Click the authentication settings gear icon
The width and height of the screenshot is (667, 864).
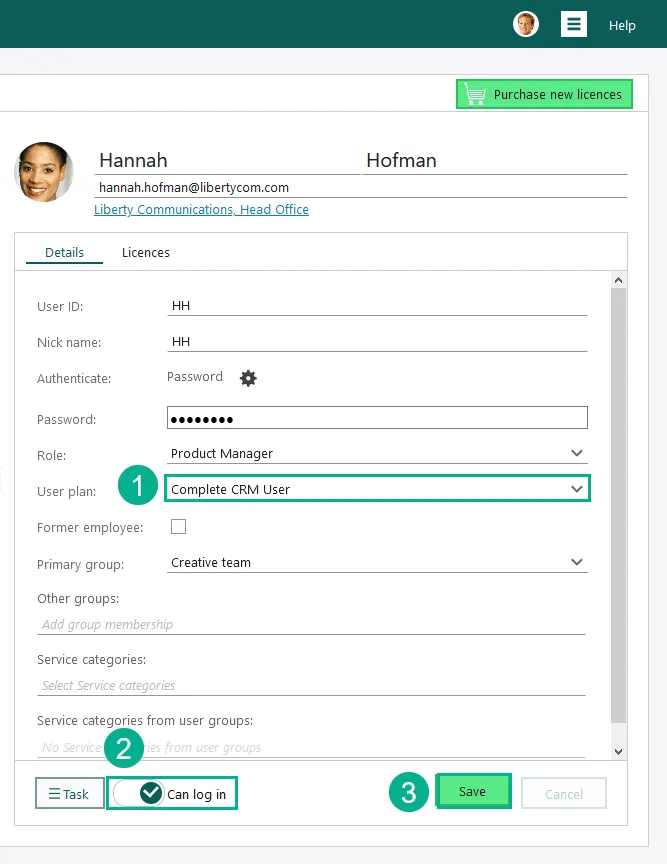click(x=248, y=378)
